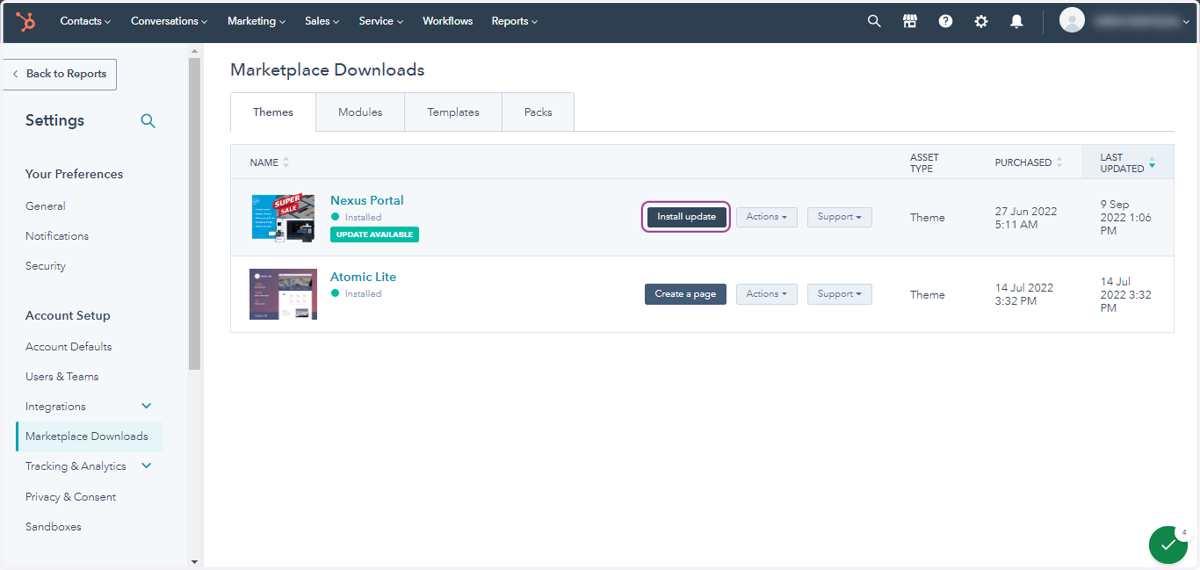Click Back to Reports button
The height and width of the screenshot is (570, 1200).
click(60, 74)
